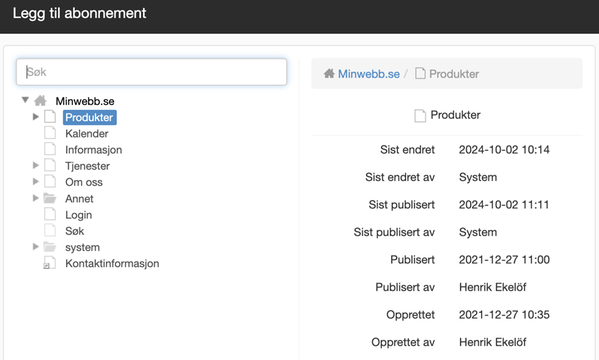
Task: Click the Sist endret label
Action: coord(407,149)
